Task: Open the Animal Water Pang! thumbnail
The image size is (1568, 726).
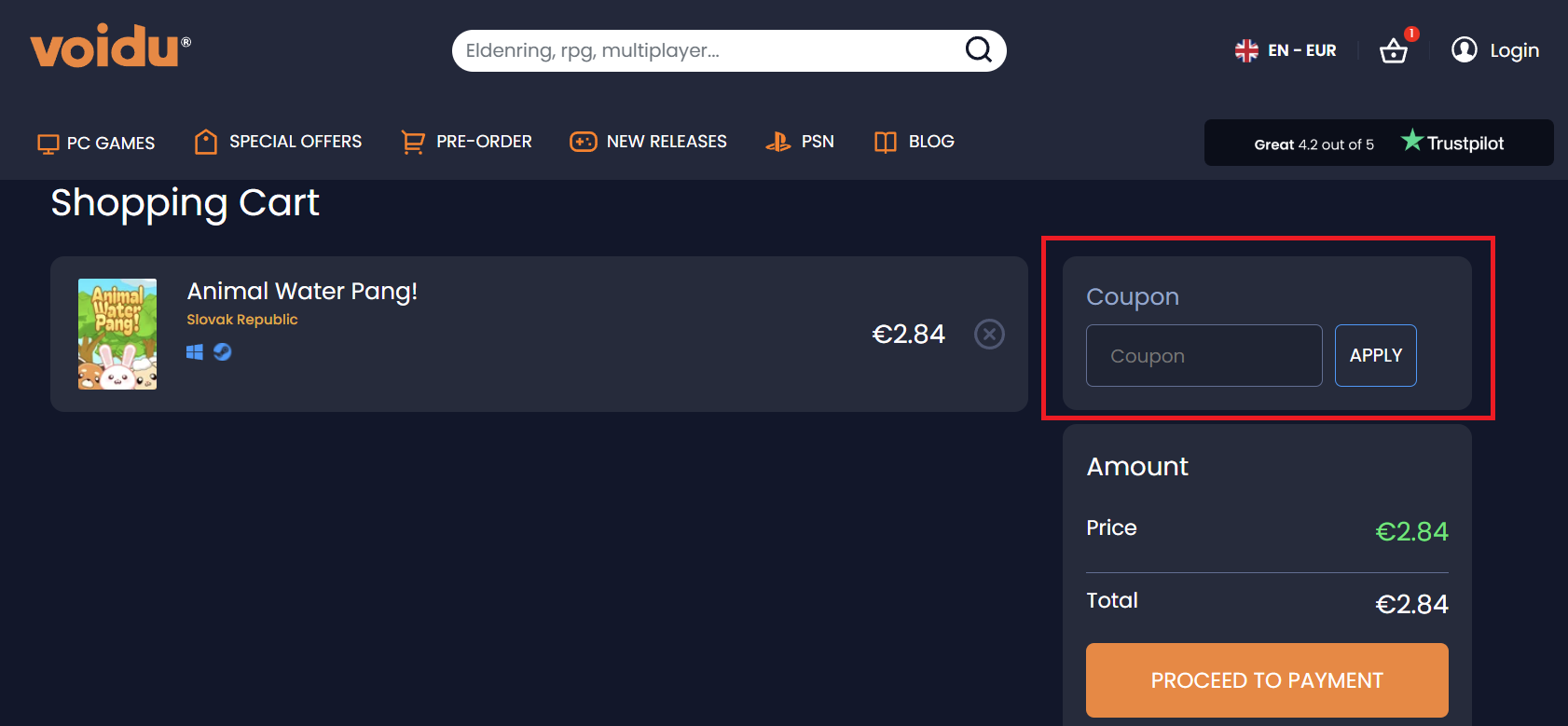Action: [117, 334]
